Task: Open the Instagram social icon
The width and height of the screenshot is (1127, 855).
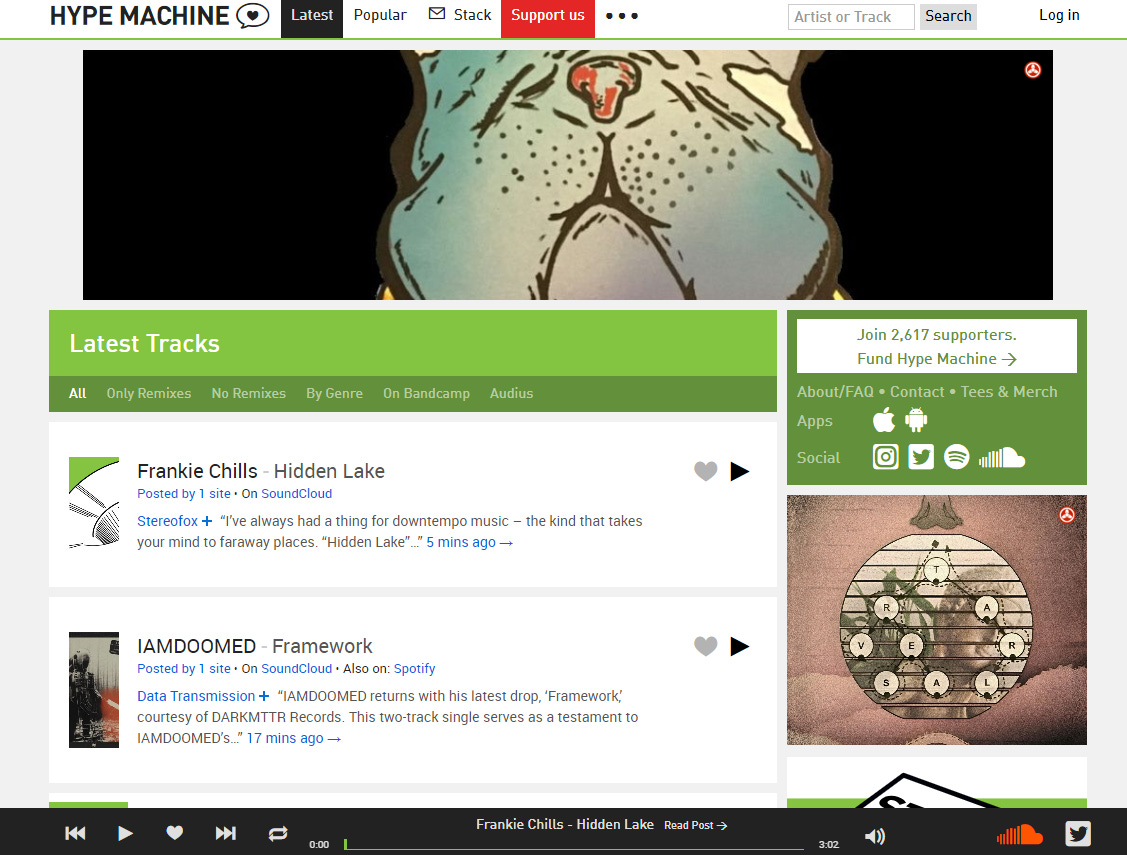Action: click(x=886, y=457)
